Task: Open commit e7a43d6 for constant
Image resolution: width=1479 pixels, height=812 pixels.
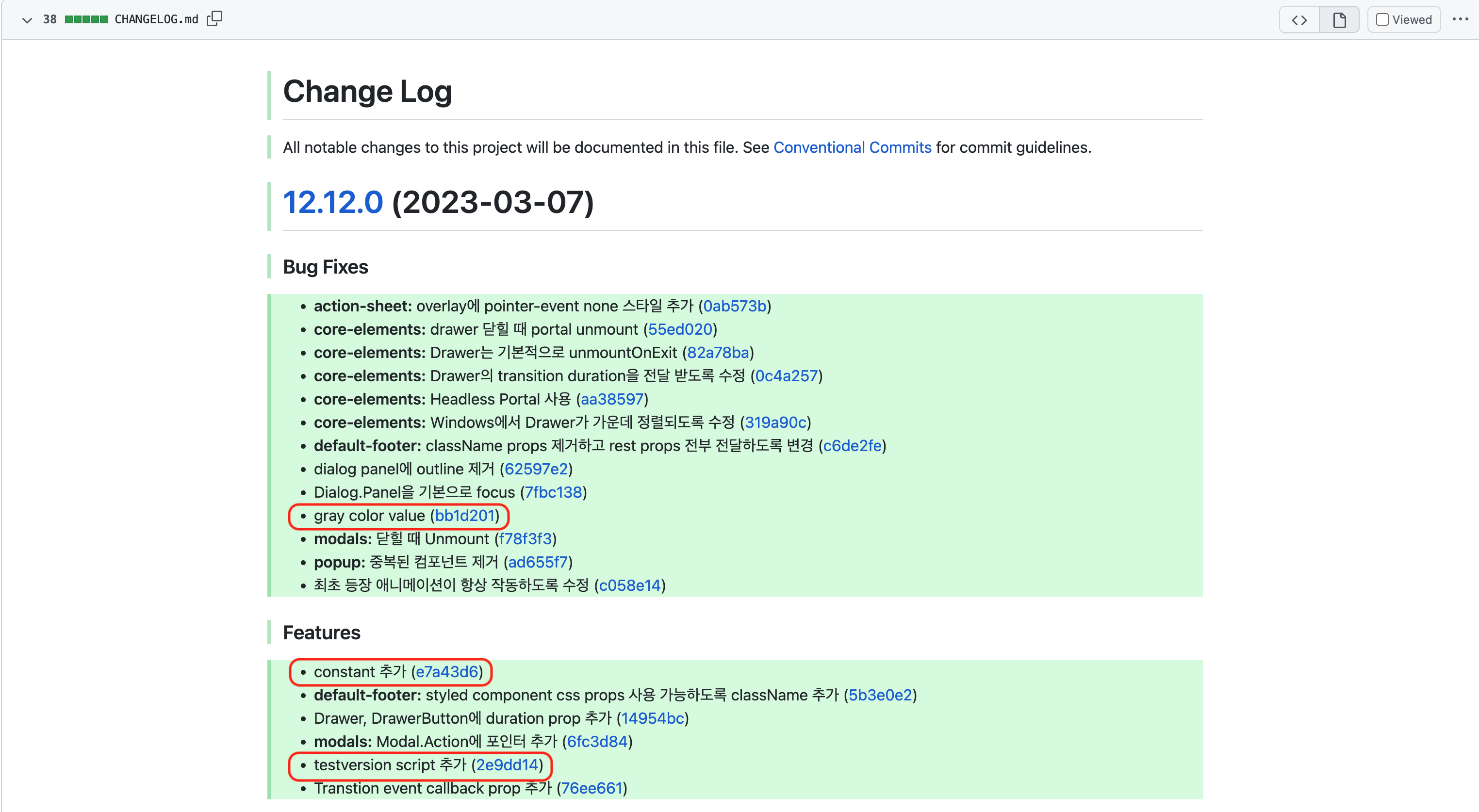Action: (x=447, y=671)
